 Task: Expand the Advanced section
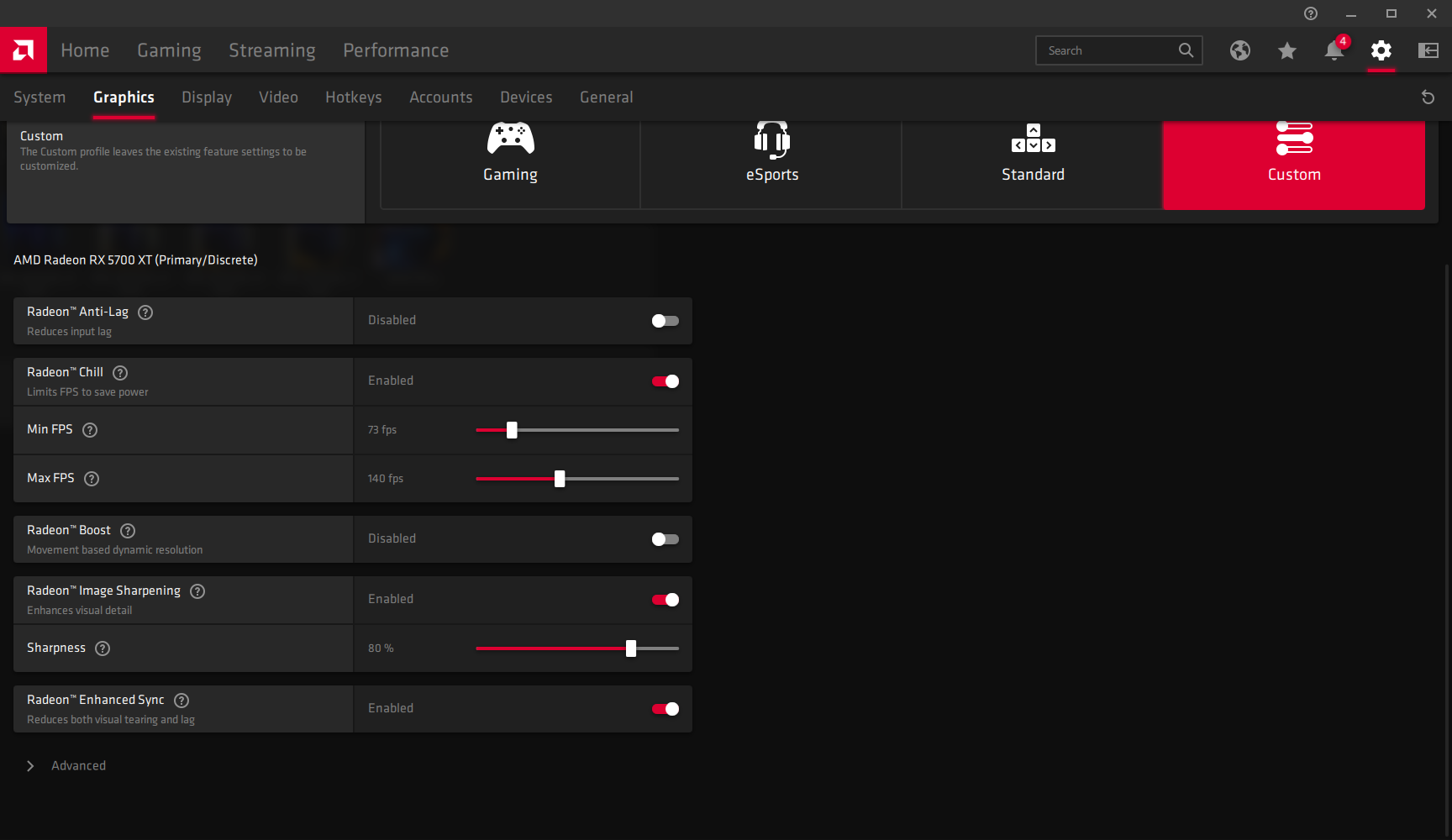point(66,766)
